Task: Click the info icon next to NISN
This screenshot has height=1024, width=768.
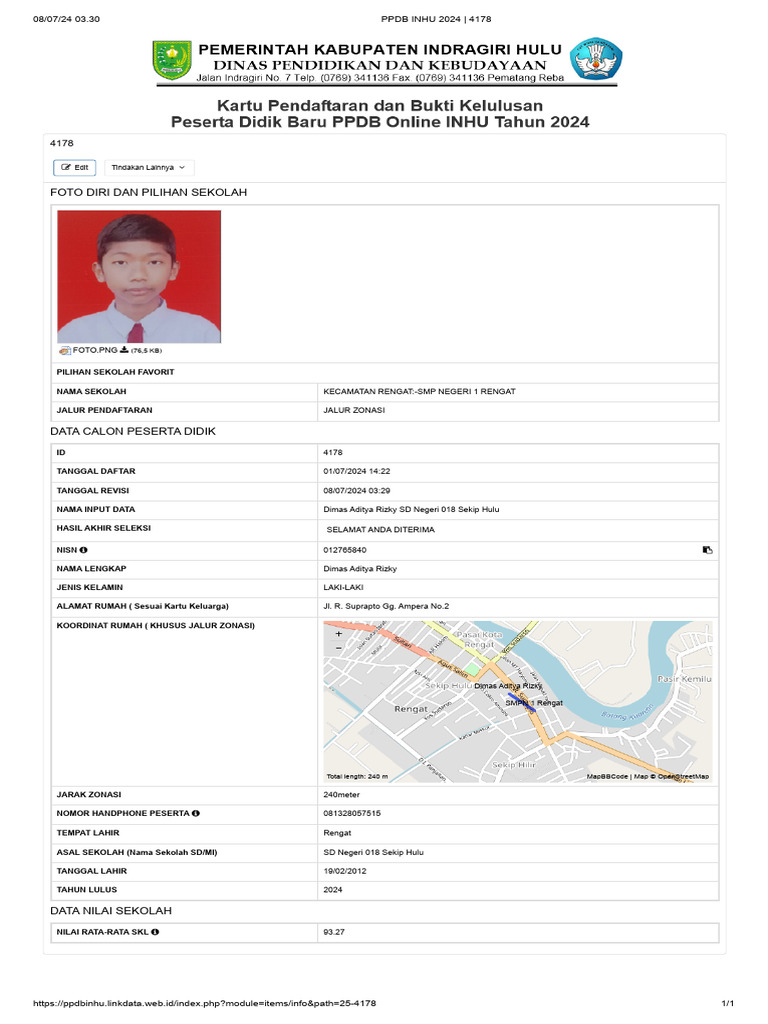Action: pyautogui.click(x=84, y=550)
